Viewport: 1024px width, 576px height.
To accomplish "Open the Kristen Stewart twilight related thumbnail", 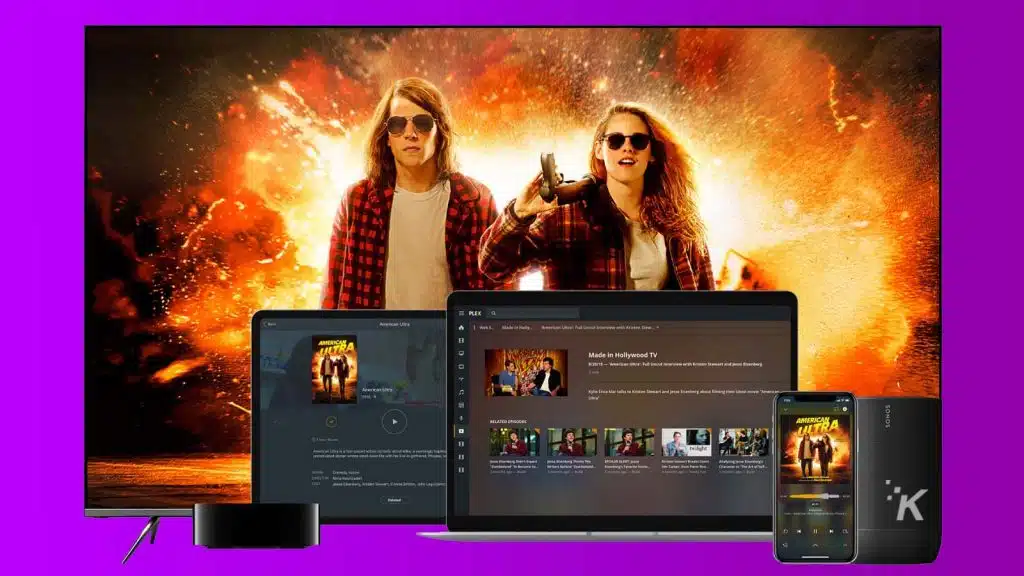I will click(686, 442).
